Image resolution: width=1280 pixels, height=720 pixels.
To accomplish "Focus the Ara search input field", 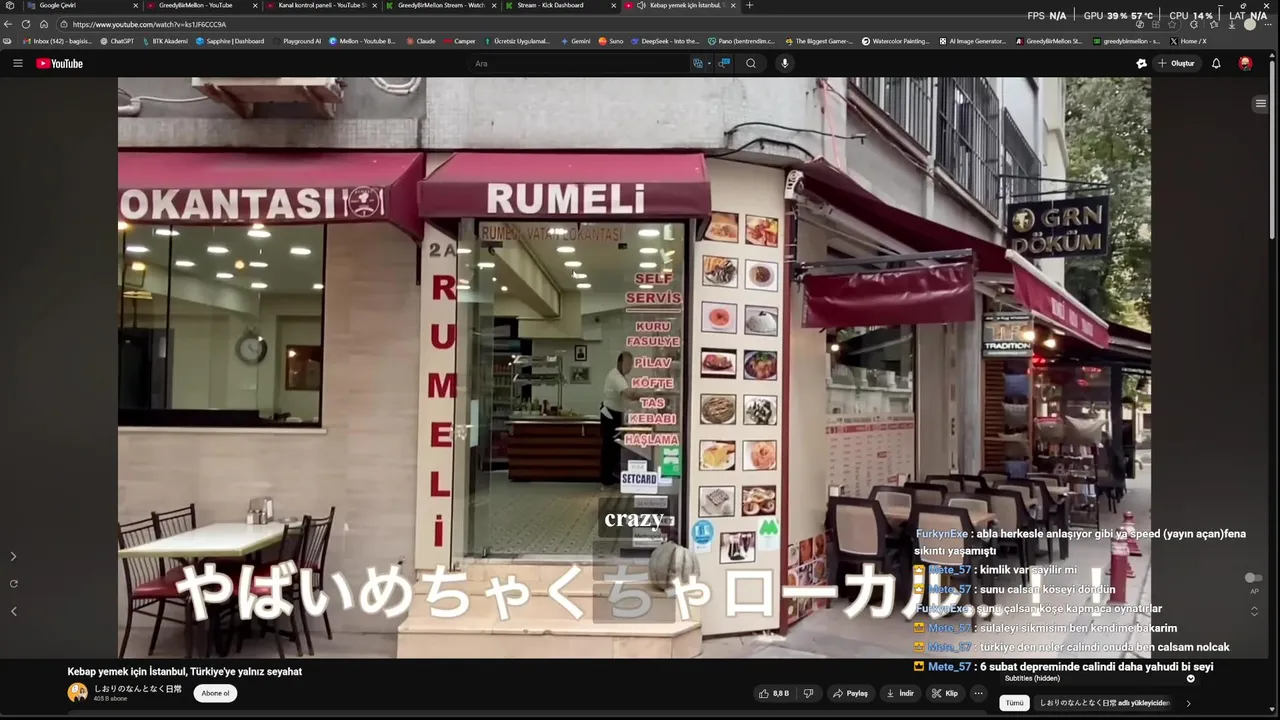I will tap(578, 63).
